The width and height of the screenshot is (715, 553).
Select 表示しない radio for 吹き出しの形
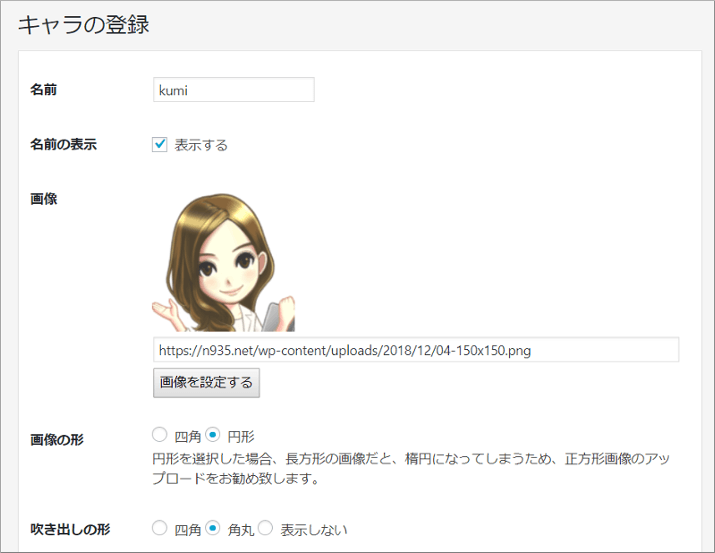[x=265, y=528]
